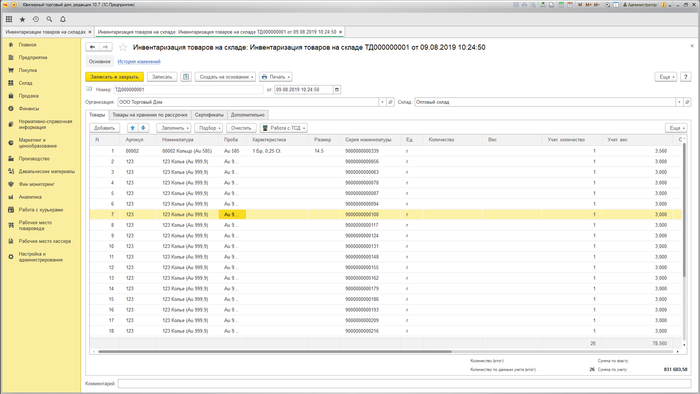Go back with left arrow button
700x394 pixels.
coord(92,47)
